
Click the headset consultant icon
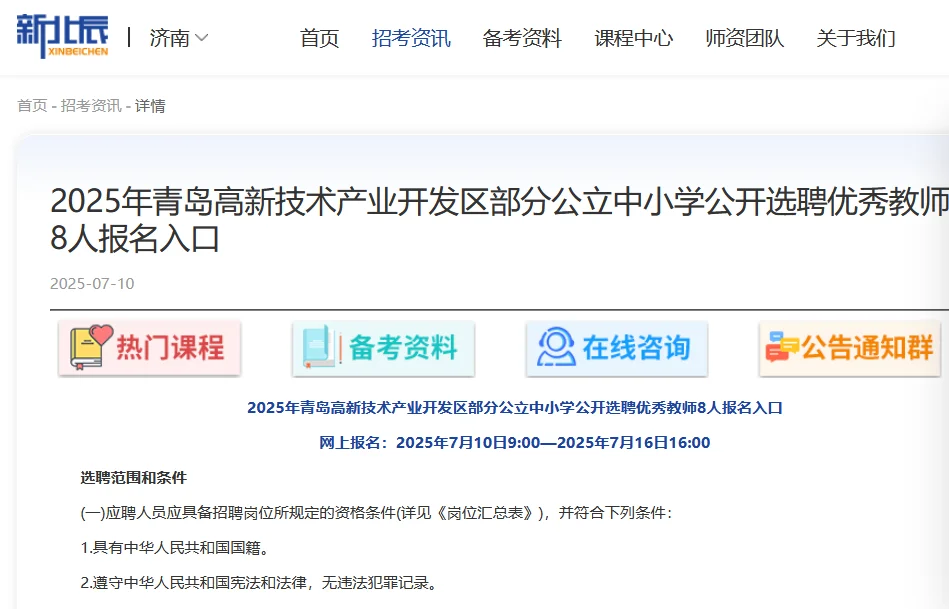click(x=556, y=347)
